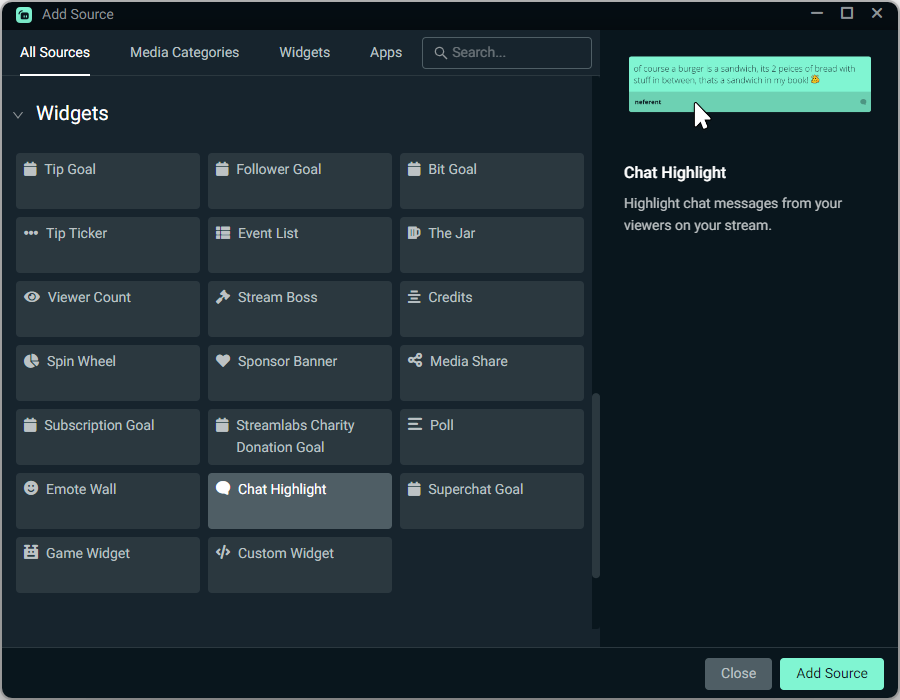The width and height of the screenshot is (900, 700).
Task: Click the Custom Widget code icon
Action: tap(222, 553)
